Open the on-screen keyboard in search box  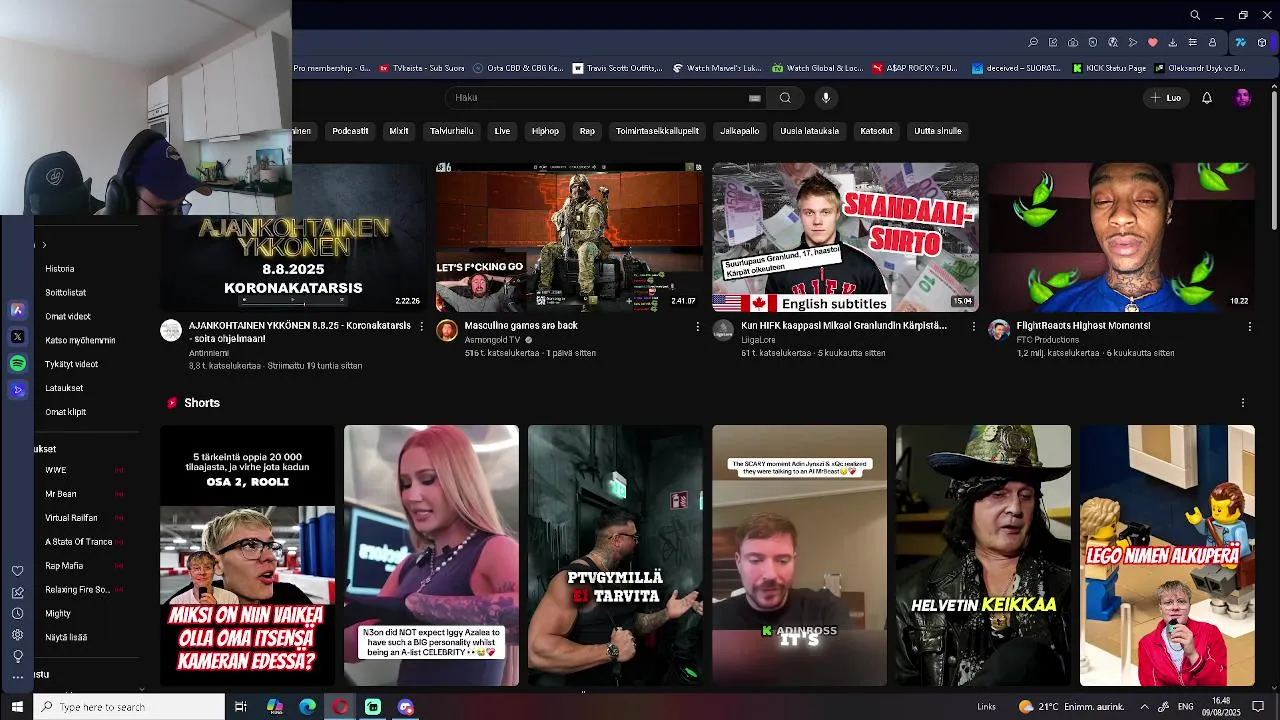[x=754, y=98]
